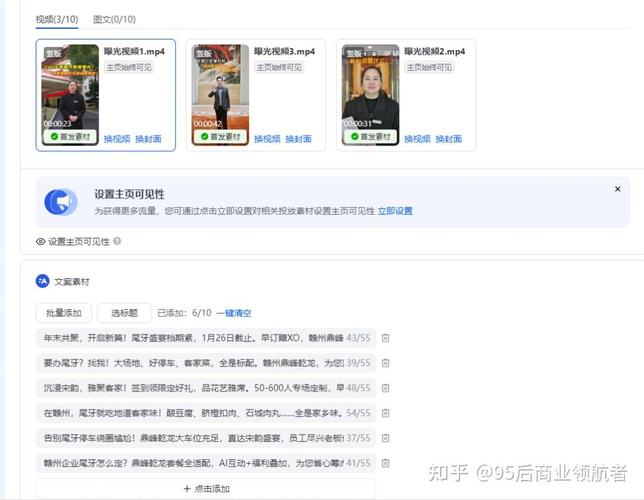
Task: Select the file name 曝光视频2.mp4
Action: [x=435, y=51]
